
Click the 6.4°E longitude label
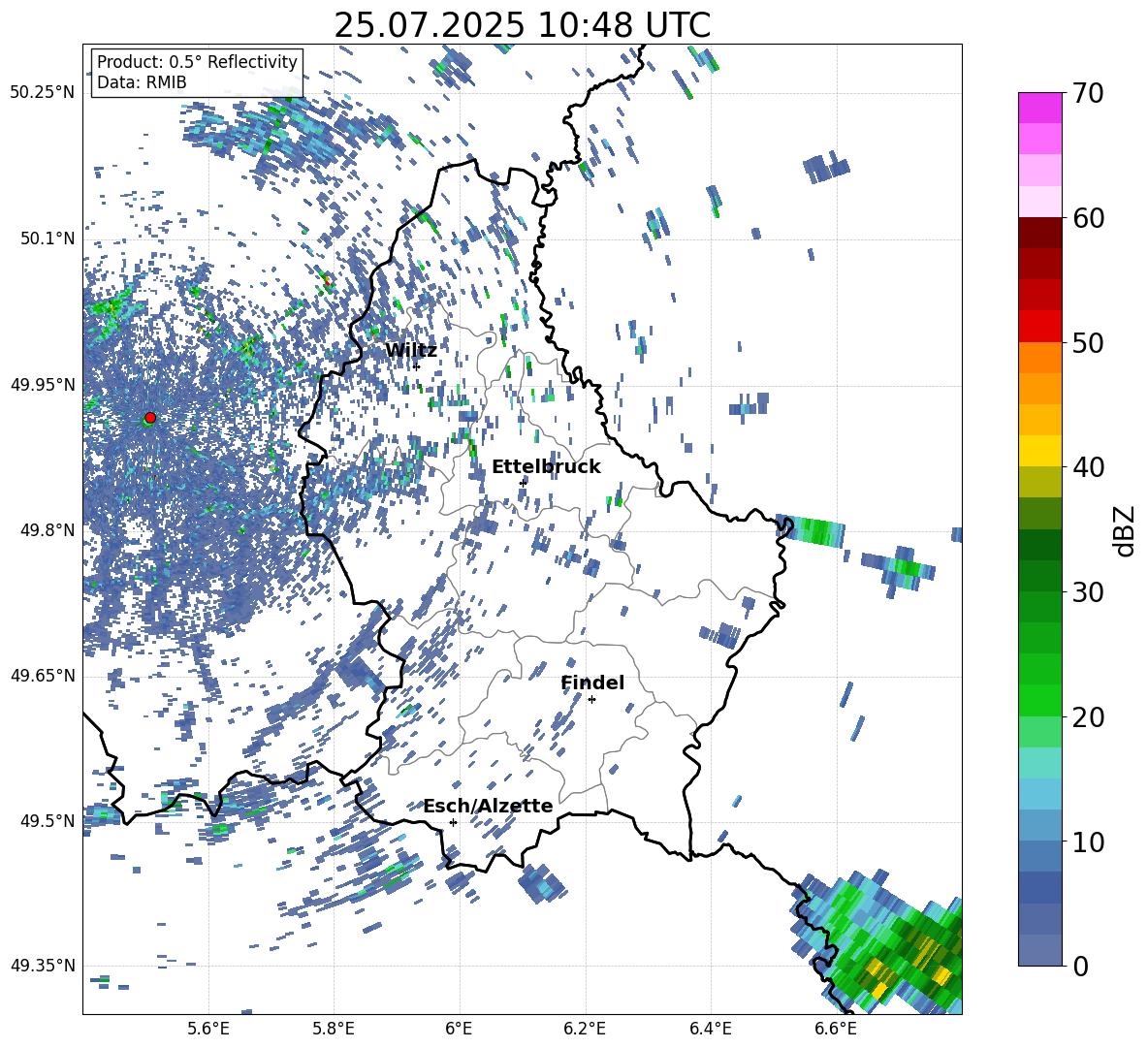point(710,1029)
